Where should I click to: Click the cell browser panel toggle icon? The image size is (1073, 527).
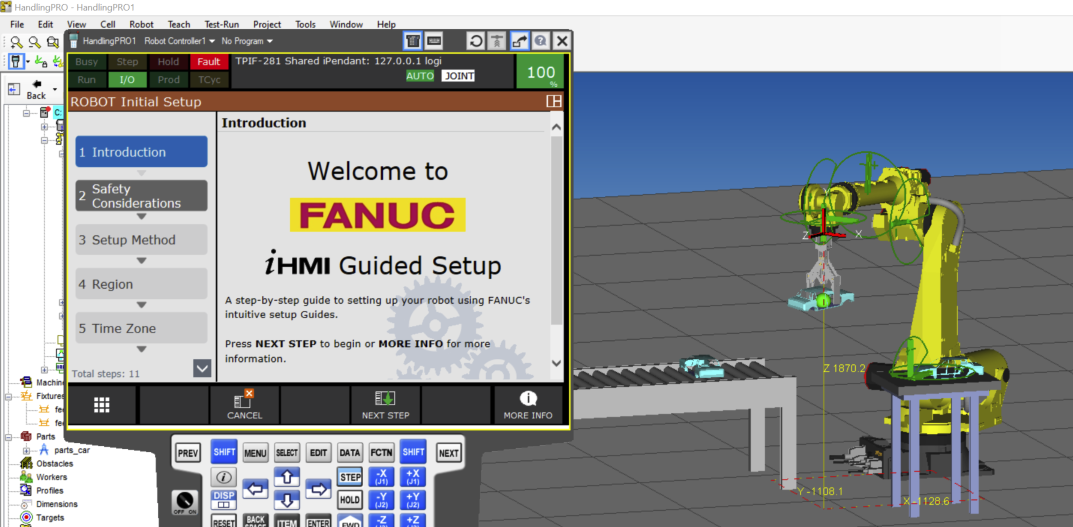click(x=14, y=90)
